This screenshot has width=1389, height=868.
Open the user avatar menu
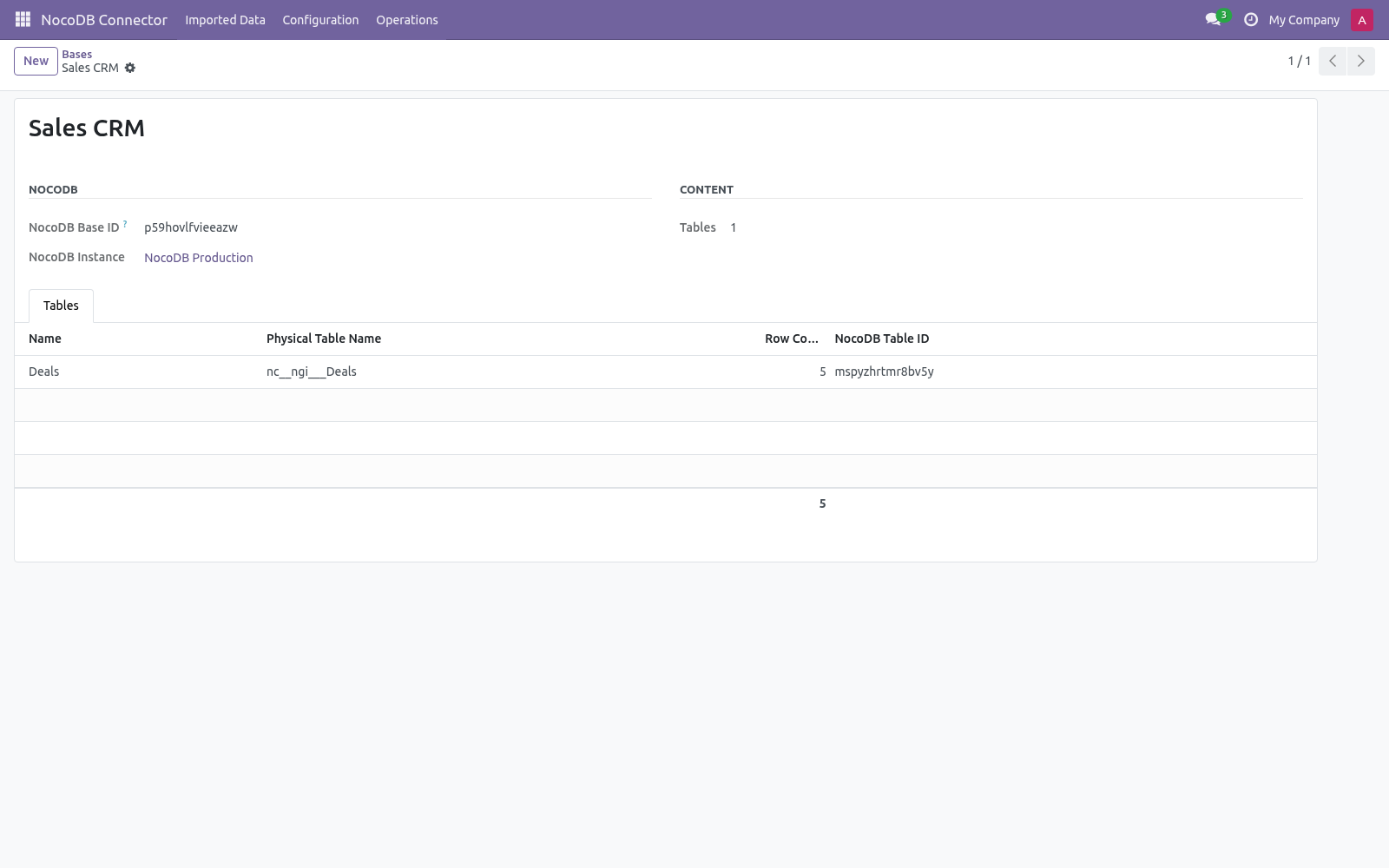tap(1361, 20)
